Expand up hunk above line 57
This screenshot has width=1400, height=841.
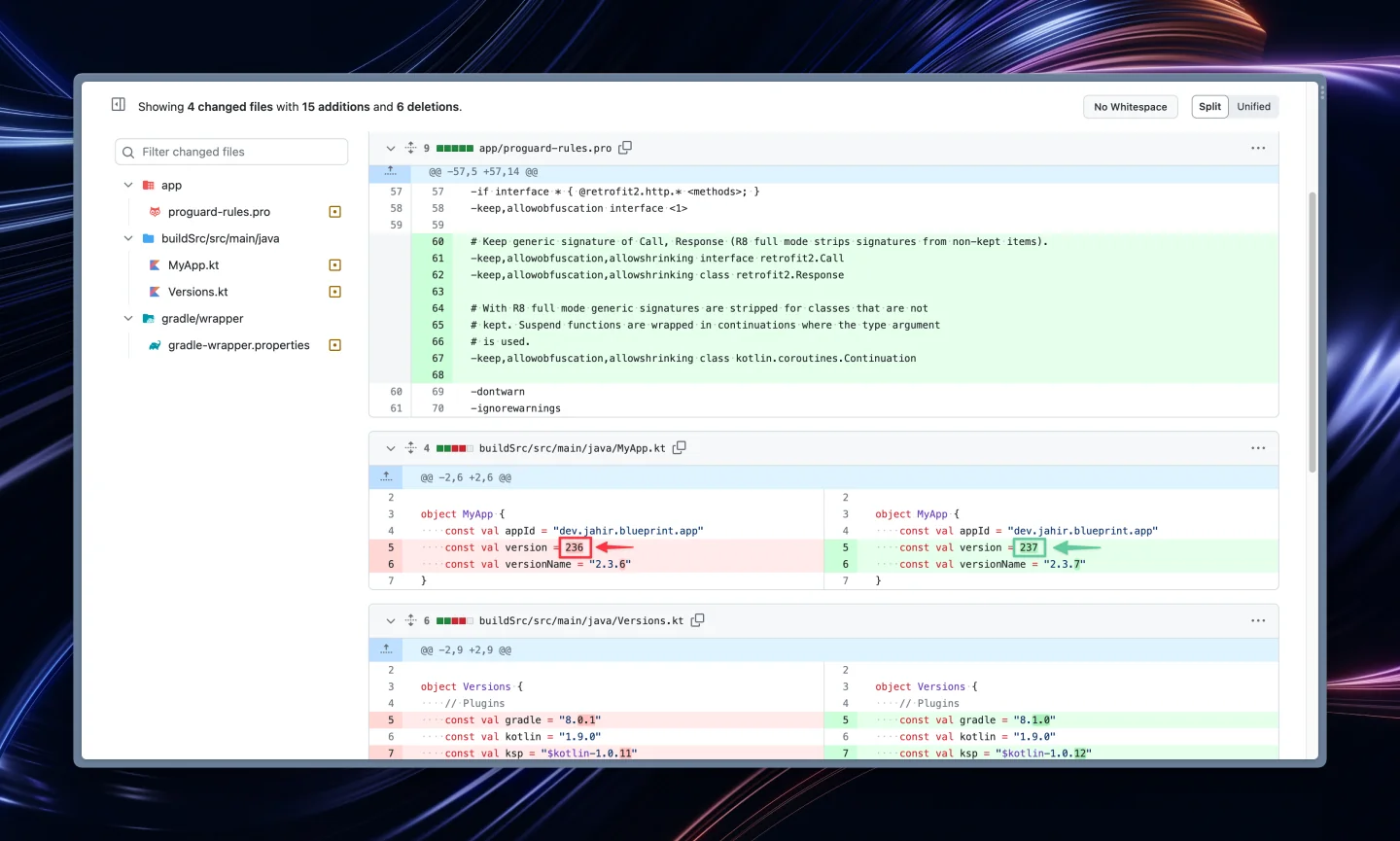pyautogui.click(x=390, y=172)
